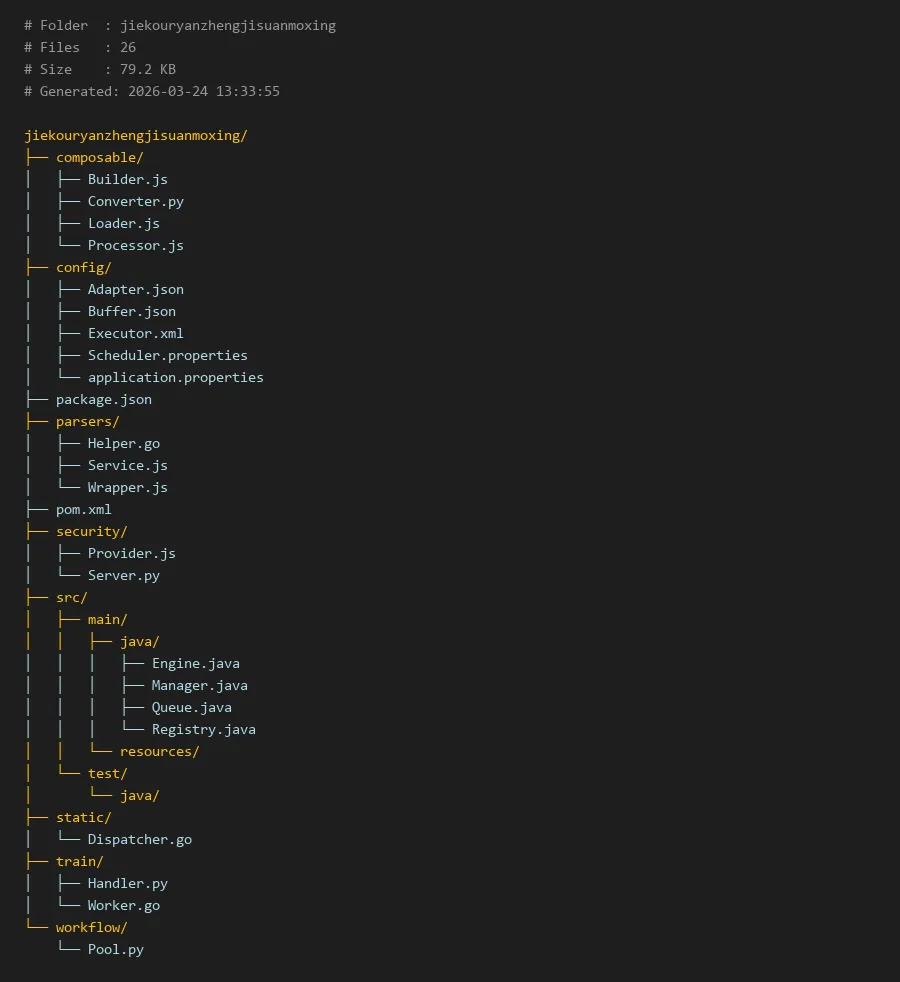Select the Helper.go file
900x982 pixels.
(x=123, y=443)
